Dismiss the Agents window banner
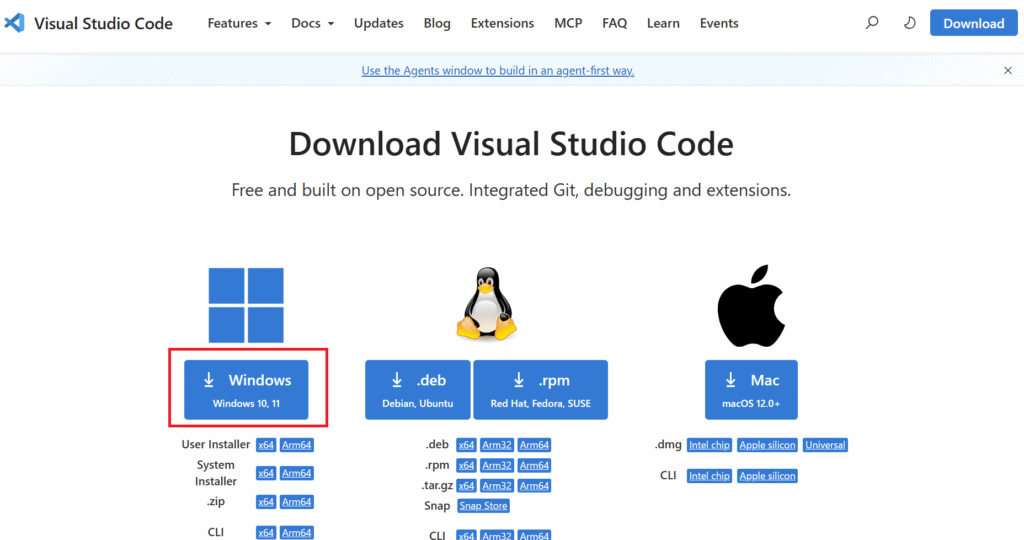The image size is (1024, 540). pyautogui.click(x=1008, y=71)
